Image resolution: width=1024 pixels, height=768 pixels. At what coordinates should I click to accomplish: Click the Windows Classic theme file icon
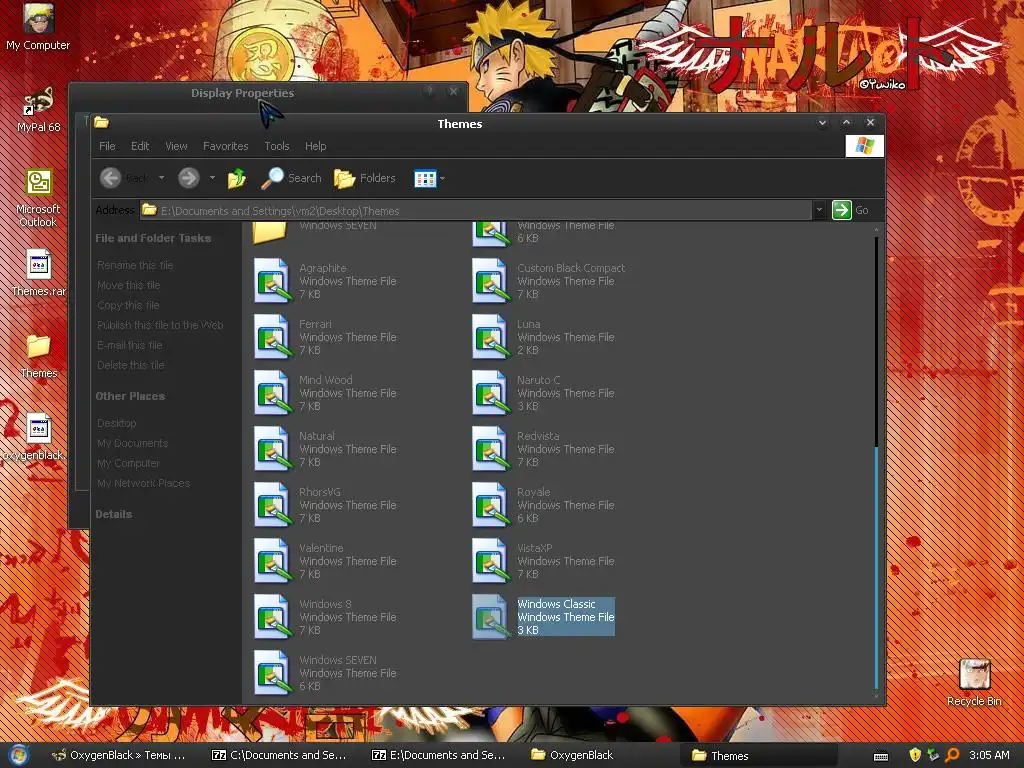pyautogui.click(x=490, y=617)
